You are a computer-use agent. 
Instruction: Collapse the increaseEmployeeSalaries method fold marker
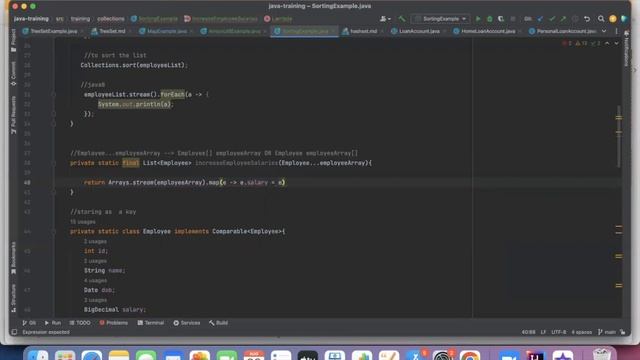tap(53, 163)
